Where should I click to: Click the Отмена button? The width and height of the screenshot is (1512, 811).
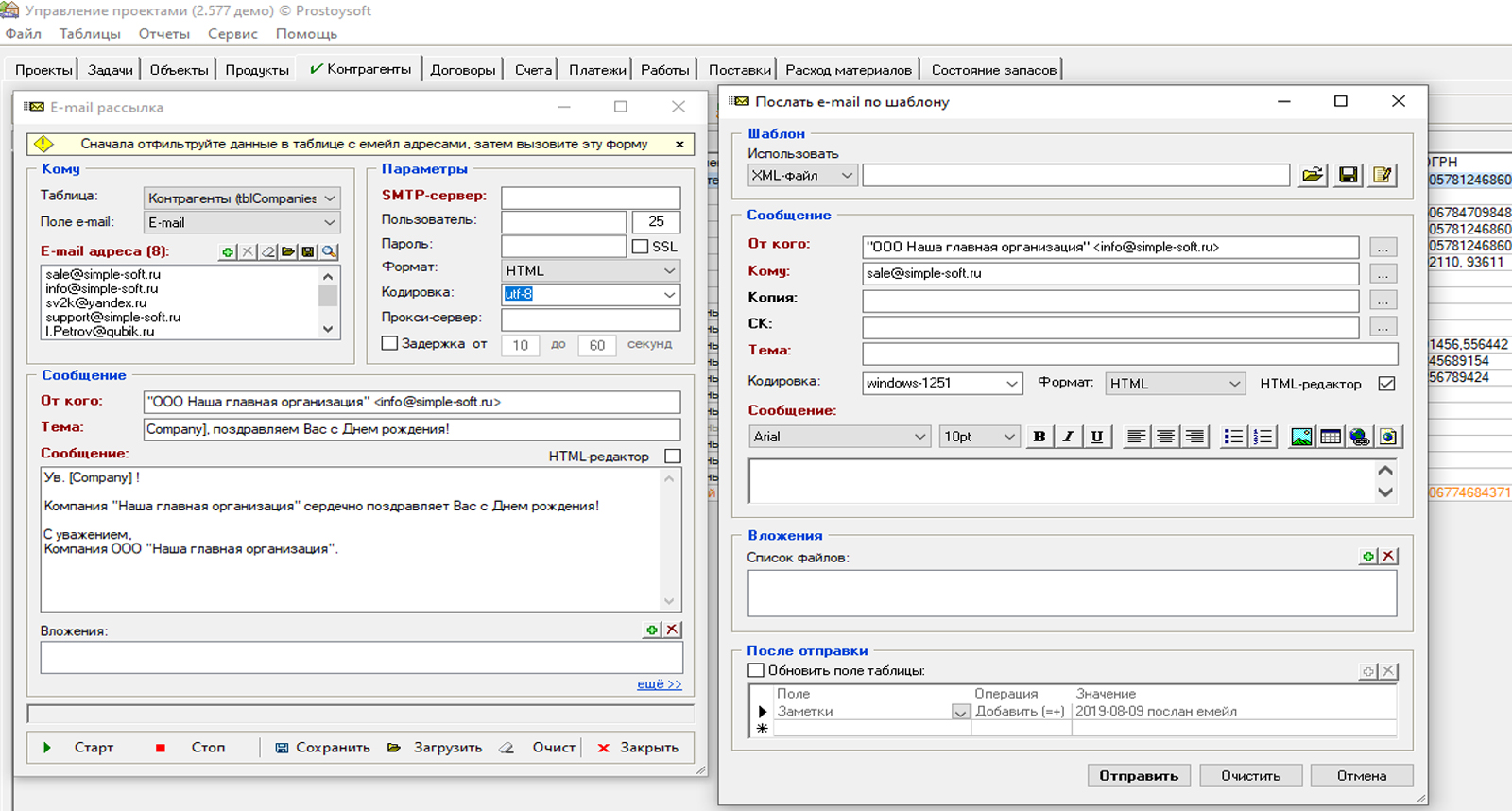pyautogui.click(x=1362, y=776)
